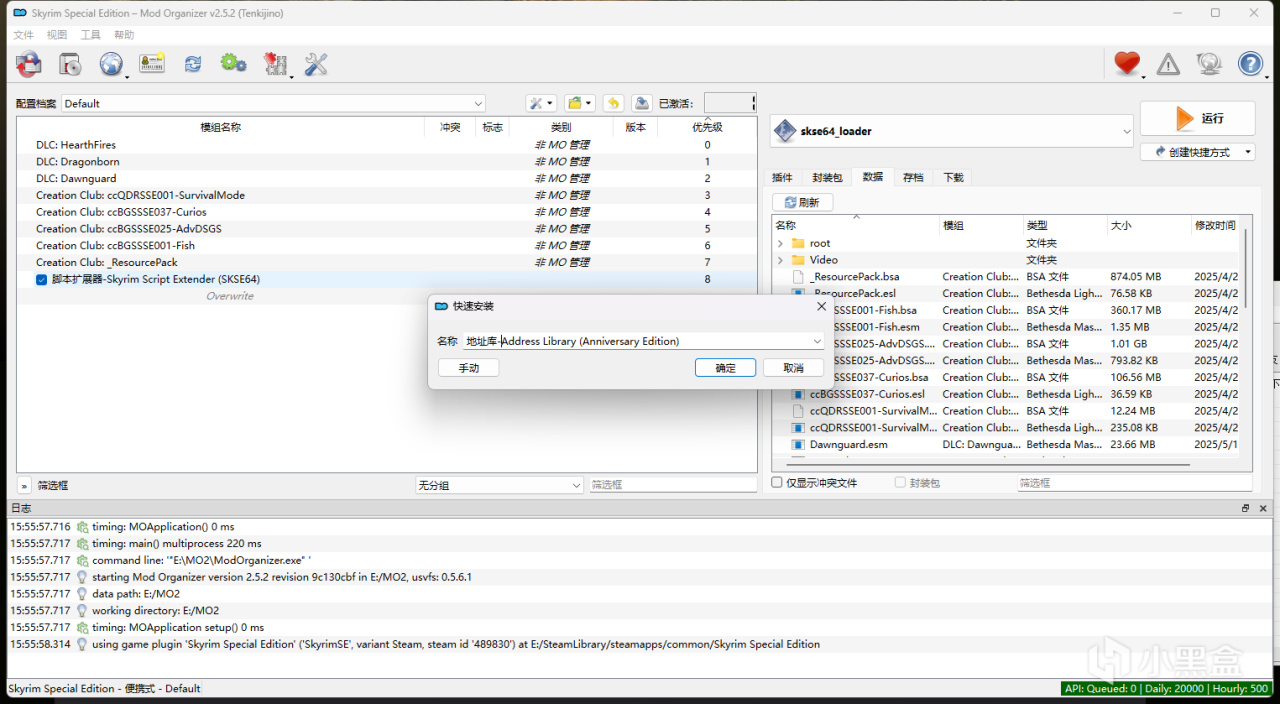1280x704 pixels.
Task: Open the 视图 menu
Action: 57,35
